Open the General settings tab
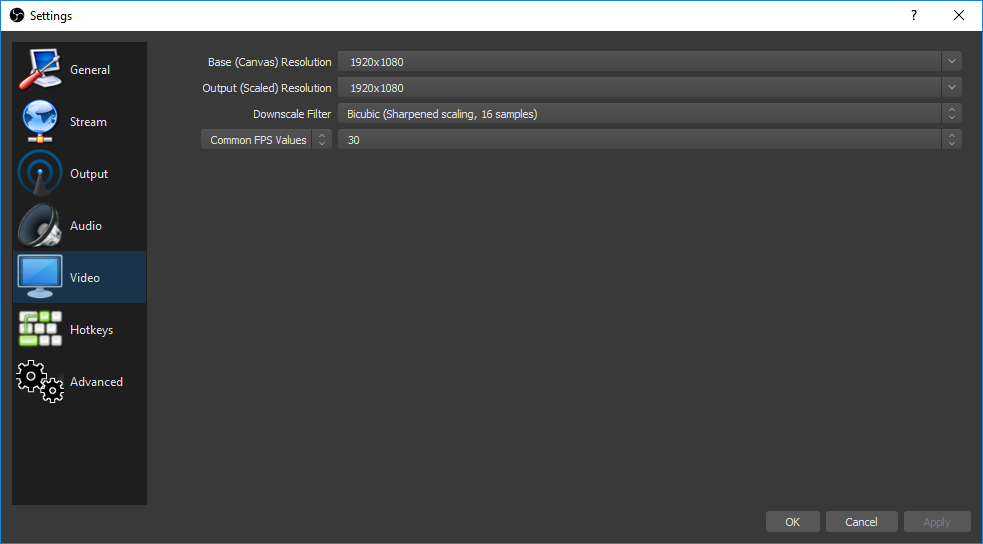This screenshot has height=544, width=983. pos(80,70)
